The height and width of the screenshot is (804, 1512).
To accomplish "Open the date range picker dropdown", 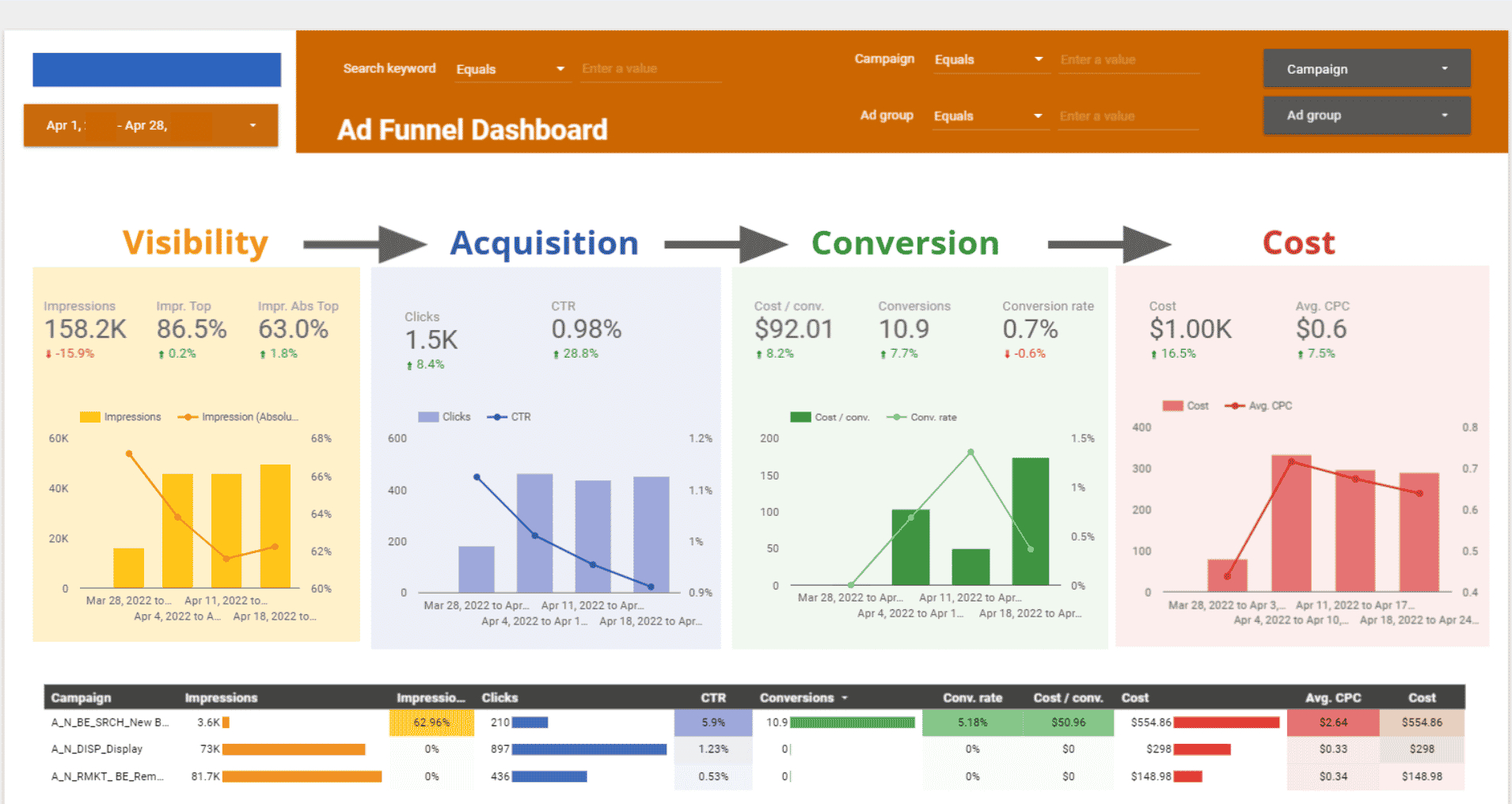I will [x=253, y=125].
